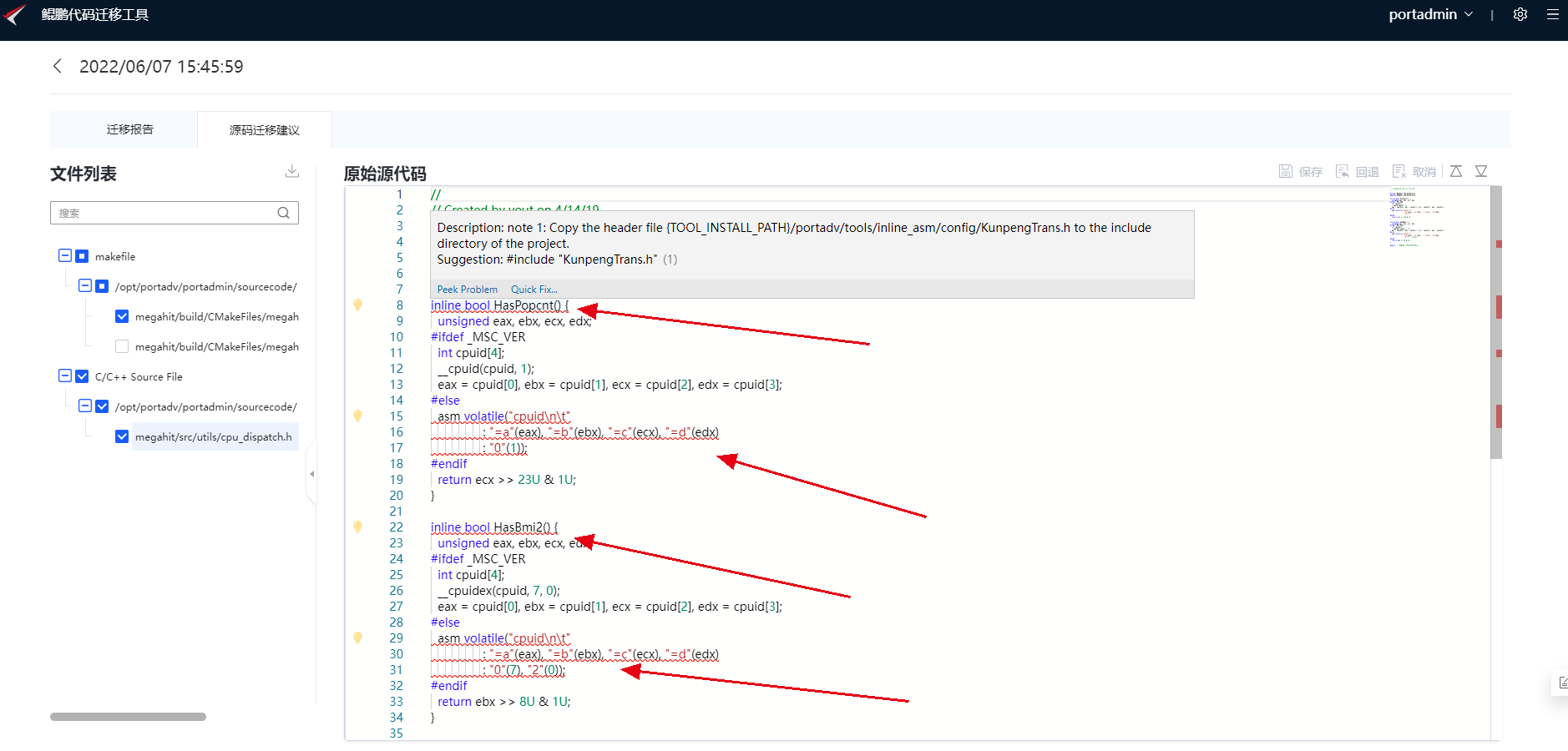Click the 'int cpuid[4];' line 25

point(471,575)
